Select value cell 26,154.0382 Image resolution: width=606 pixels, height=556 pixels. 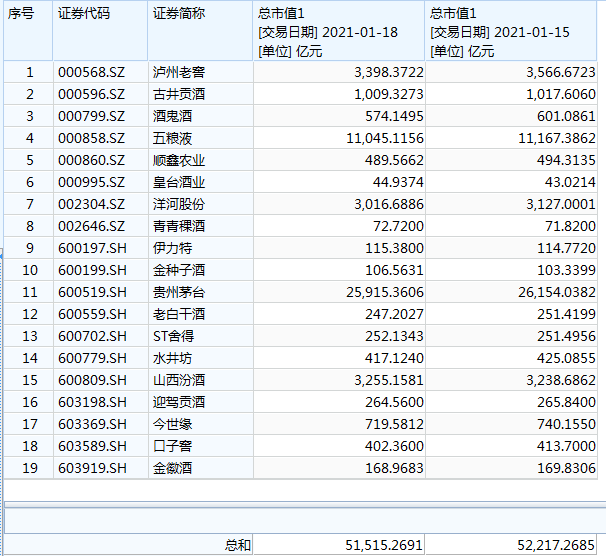(x=511, y=292)
